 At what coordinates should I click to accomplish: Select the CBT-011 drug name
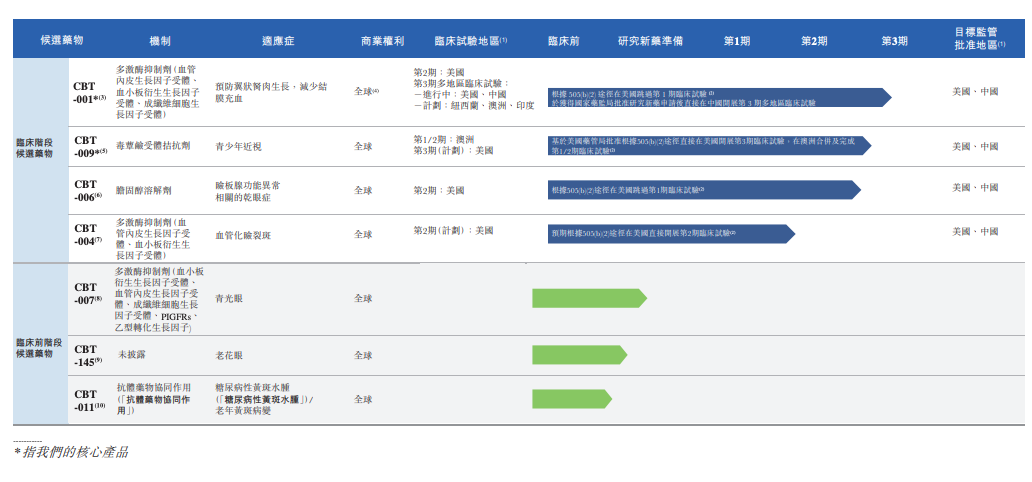(90, 400)
